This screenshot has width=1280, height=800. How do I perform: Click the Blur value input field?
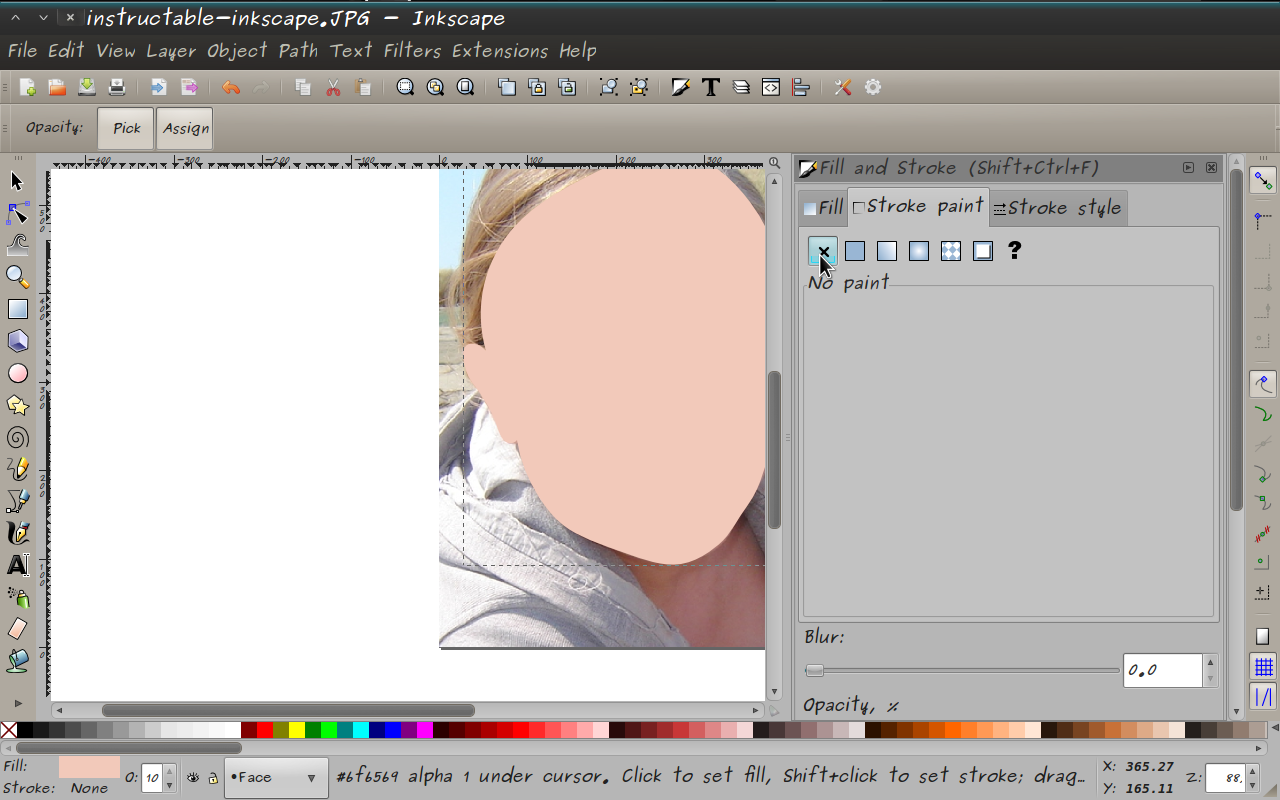(1162, 670)
